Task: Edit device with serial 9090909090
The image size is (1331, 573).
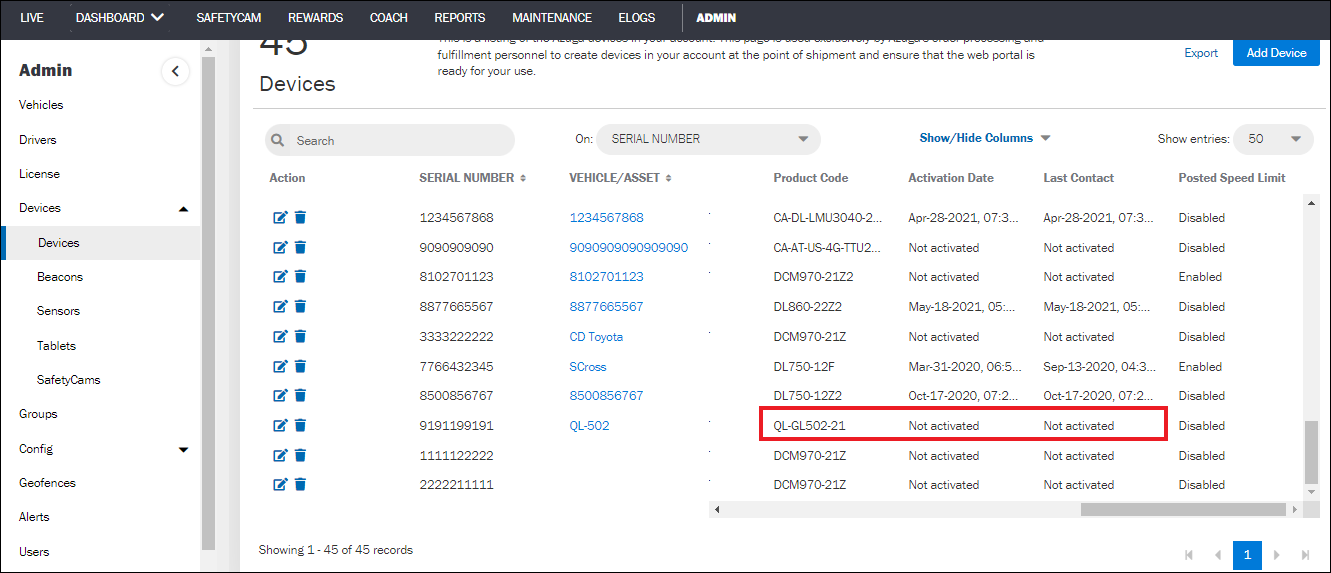Action: pyautogui.click(x=281, y=247)
